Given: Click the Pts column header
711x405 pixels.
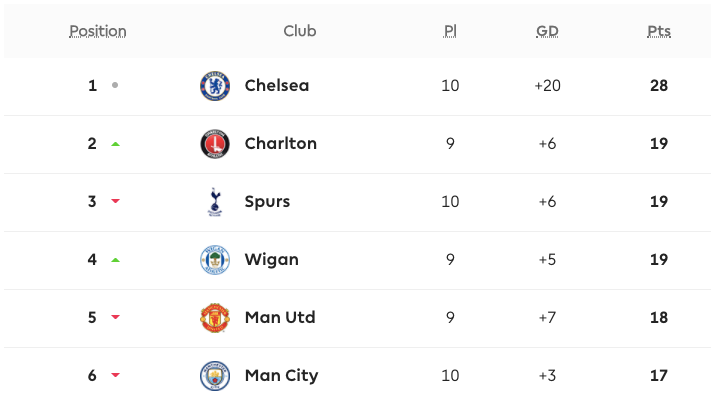Looking at the screenshot, I should pyautogui.click(x=658, y=31).
